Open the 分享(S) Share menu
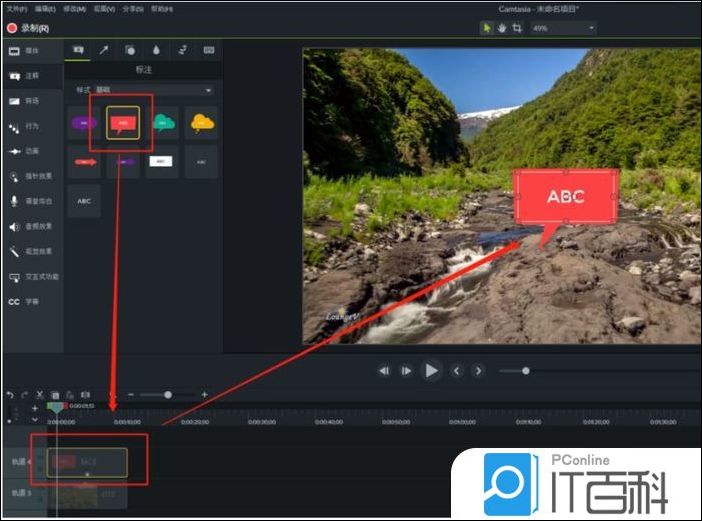This screenshot has width=702, height=521. (x=133, y=9)
